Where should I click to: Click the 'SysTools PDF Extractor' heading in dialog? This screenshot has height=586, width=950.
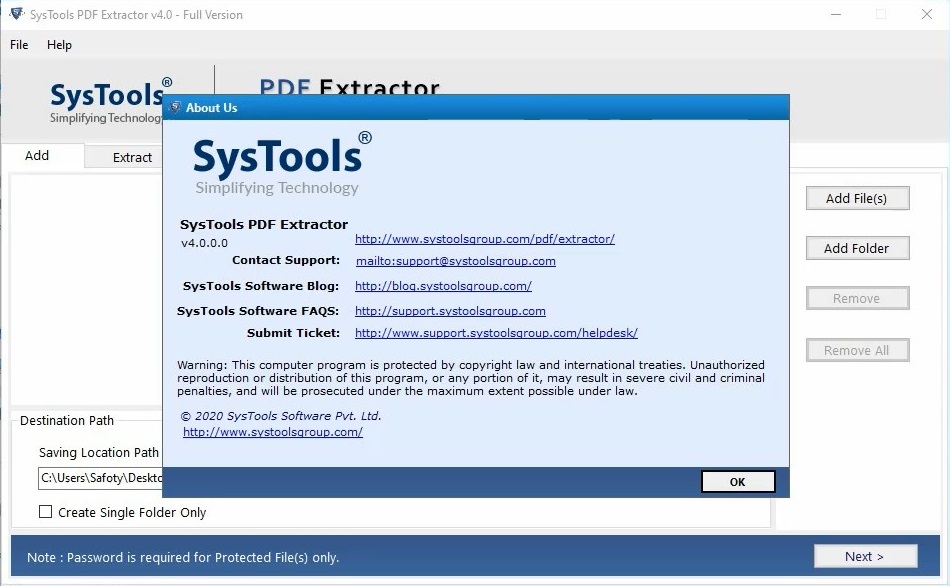click(264, 224)
